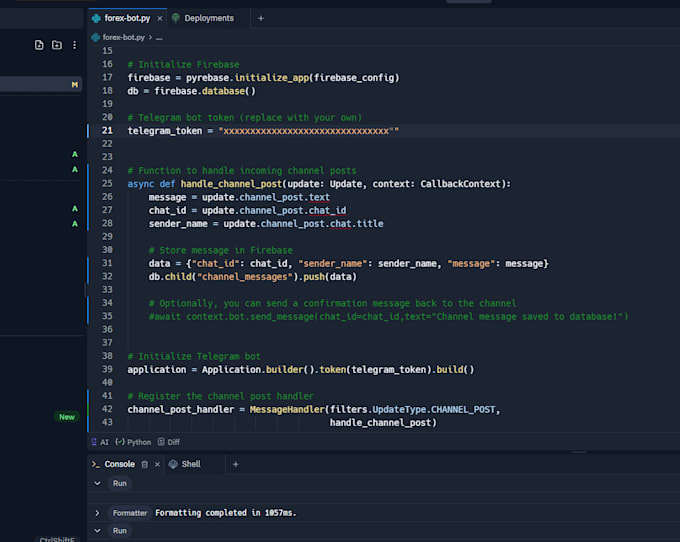Open the sidebar three-dot options menu
Viewport: 680px width, 542px height.
click(x=75, y=45)
